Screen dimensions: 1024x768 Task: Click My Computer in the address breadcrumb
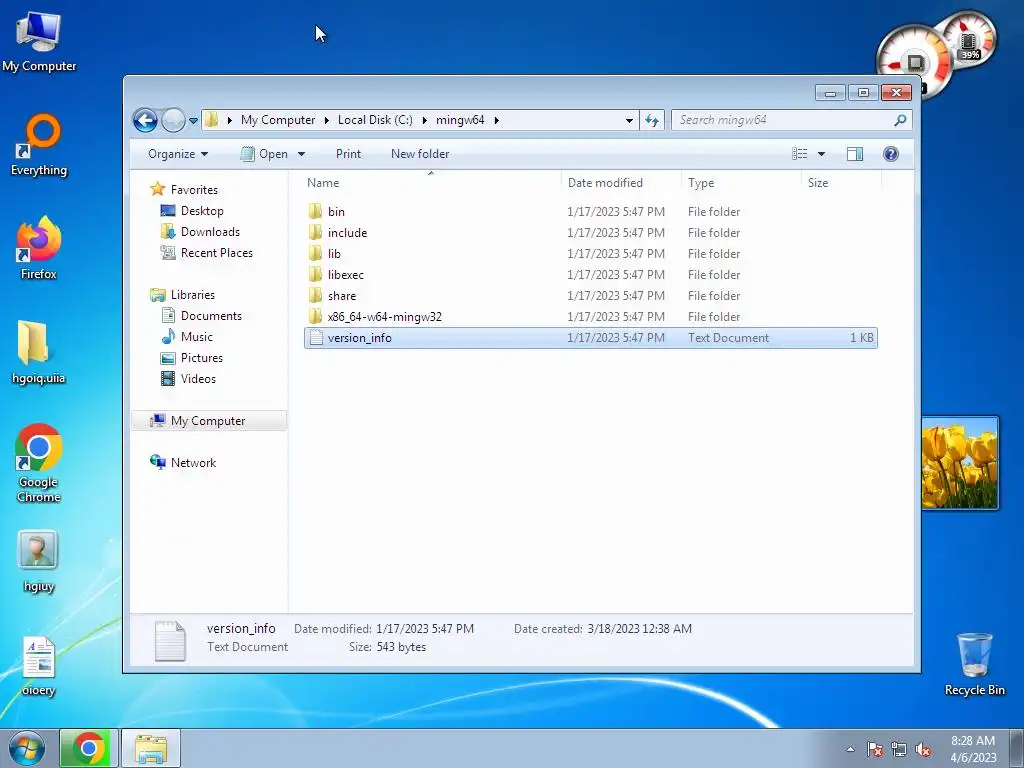pos(278,120)
